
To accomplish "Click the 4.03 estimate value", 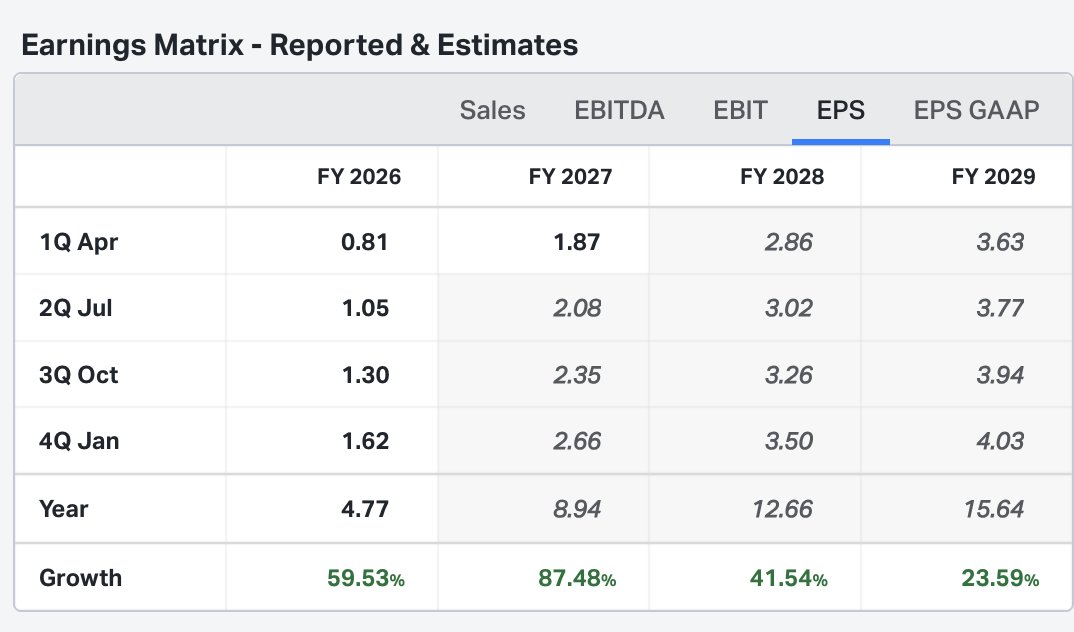I will coord(1000,441).
